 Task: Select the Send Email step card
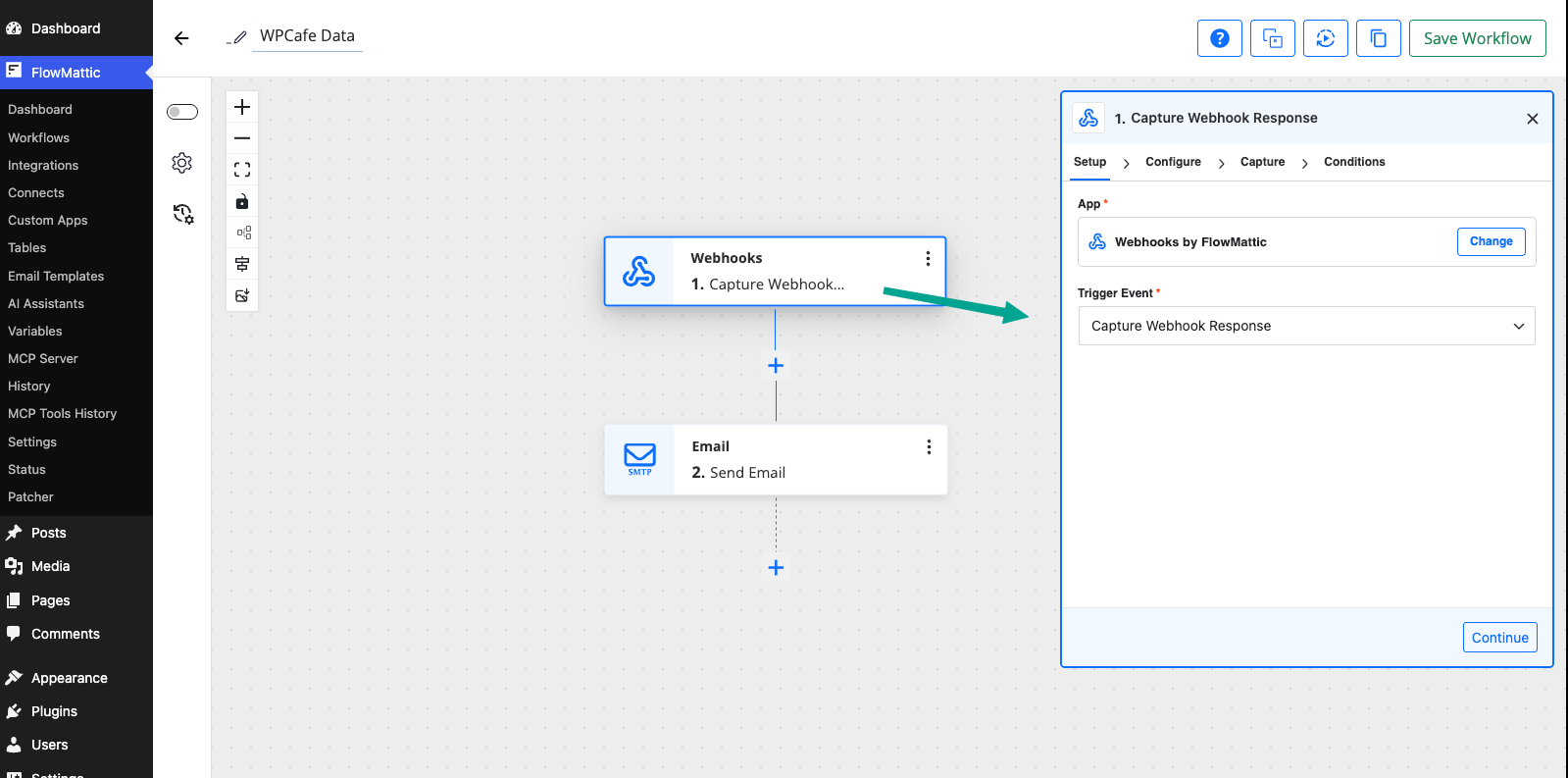(776, 459)
